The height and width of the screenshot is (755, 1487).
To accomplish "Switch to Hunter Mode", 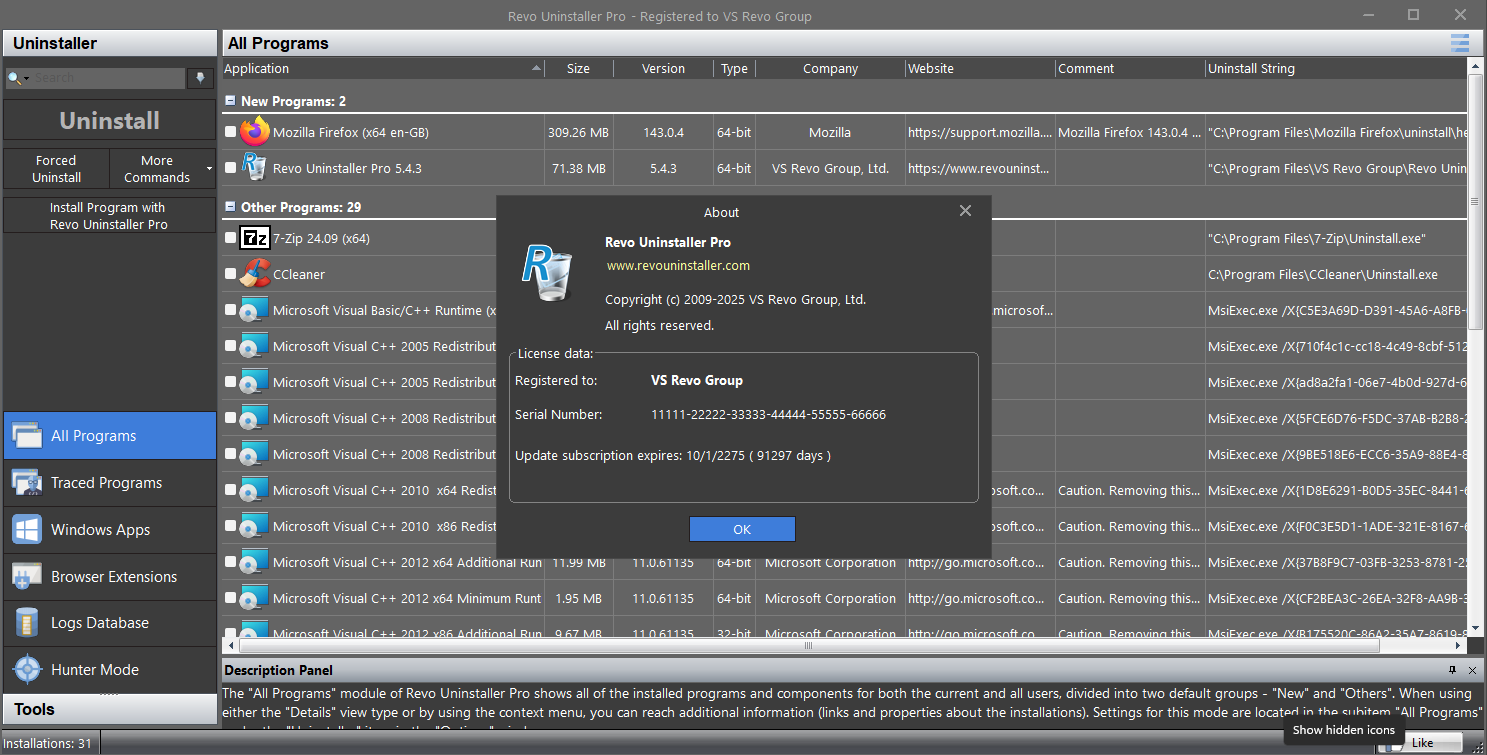I will click(x=110, y=670).
